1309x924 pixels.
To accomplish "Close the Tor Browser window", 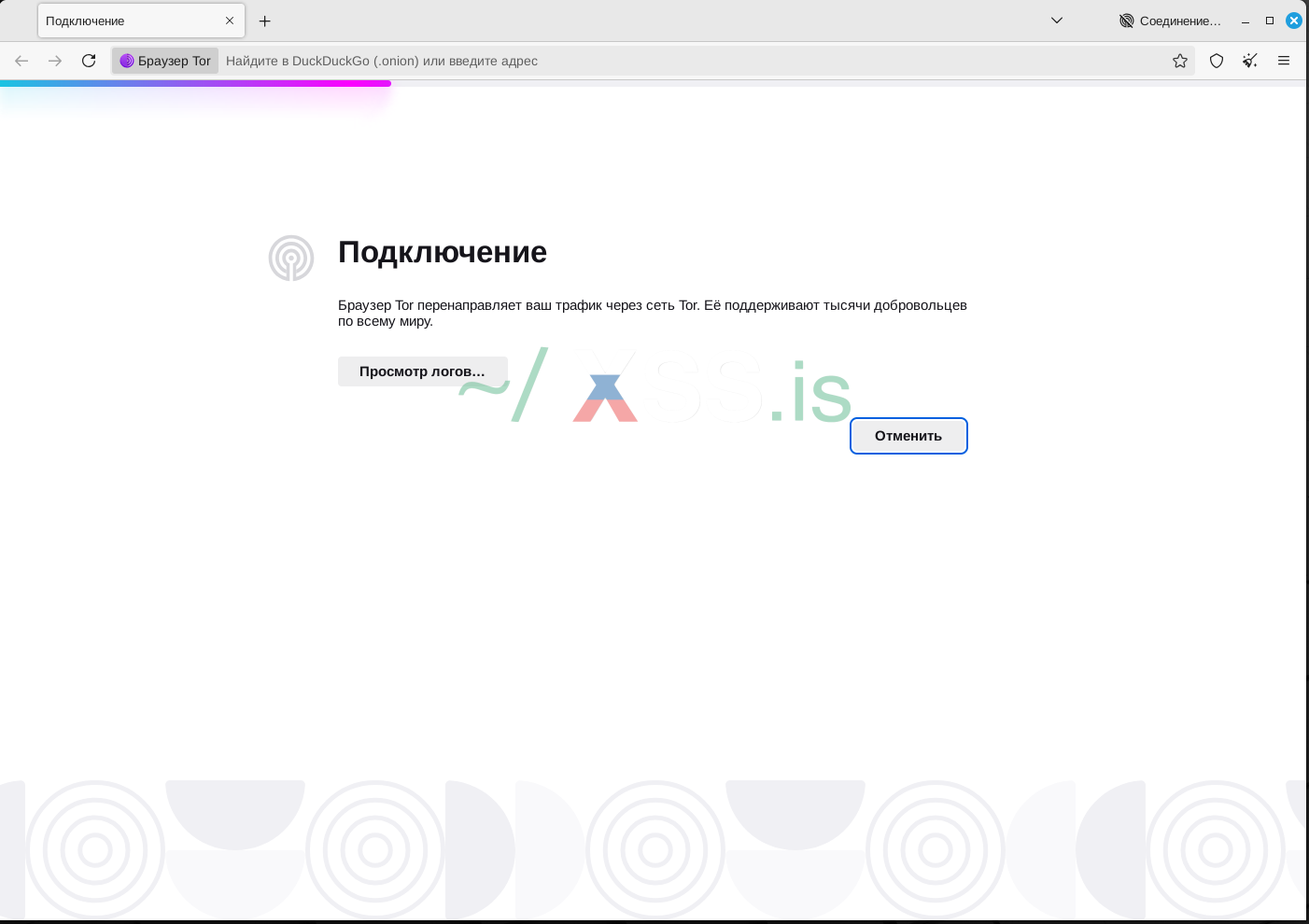I will [x=1294, y=21].
